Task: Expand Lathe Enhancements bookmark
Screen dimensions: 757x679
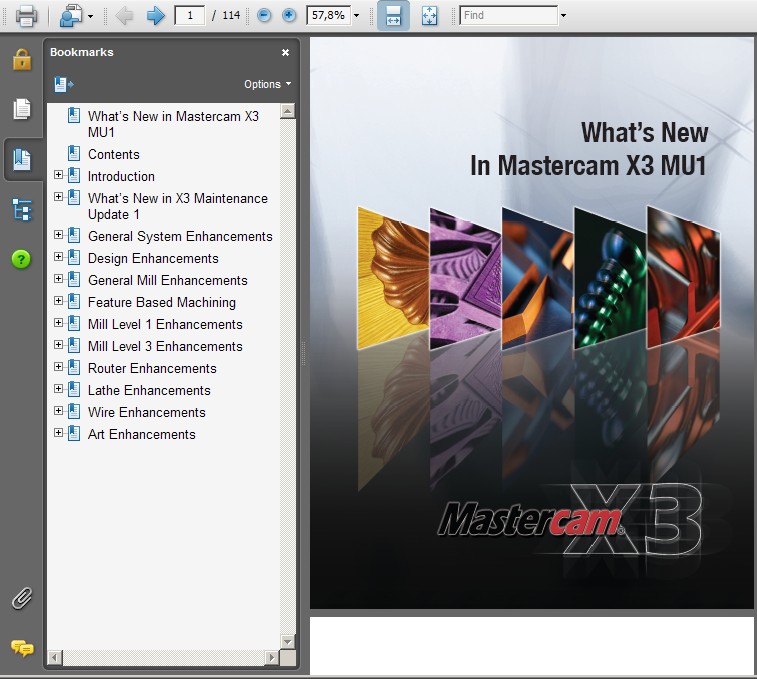Action: coord(58,388)
